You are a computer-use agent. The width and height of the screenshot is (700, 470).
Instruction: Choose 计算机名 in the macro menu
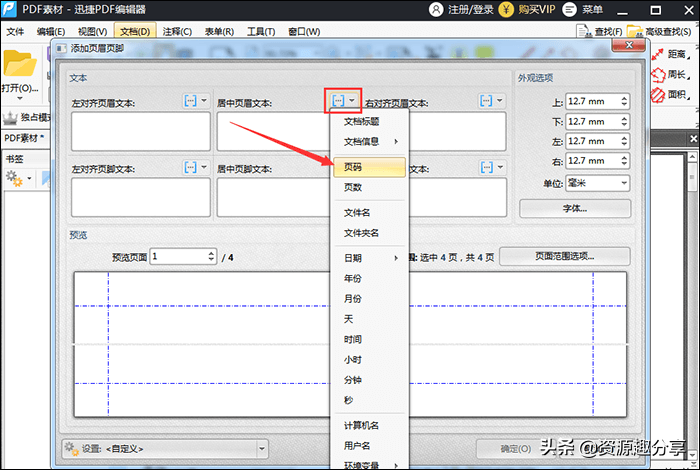tap(369, 425)
